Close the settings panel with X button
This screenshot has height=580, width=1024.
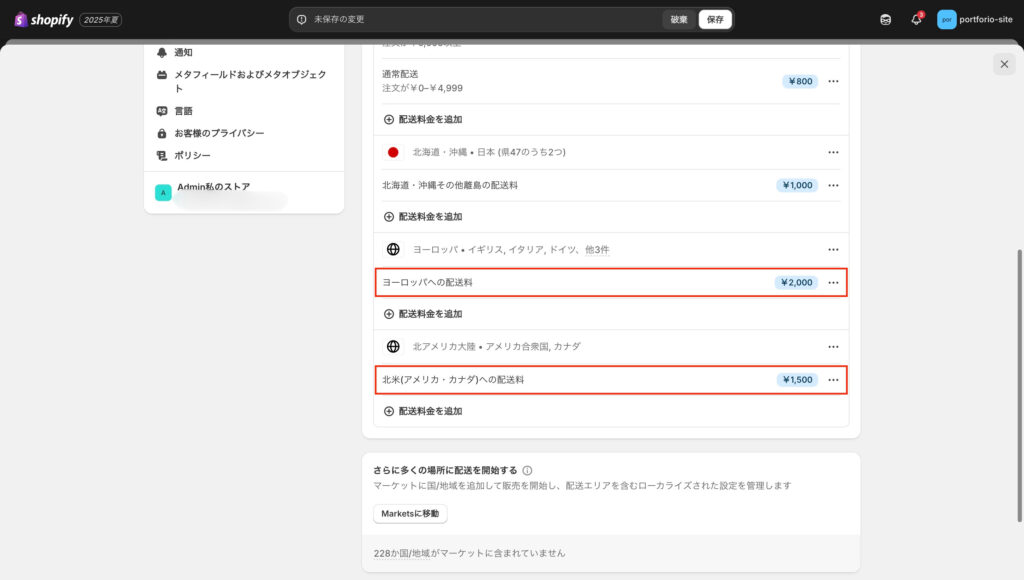pos(1004,64)
